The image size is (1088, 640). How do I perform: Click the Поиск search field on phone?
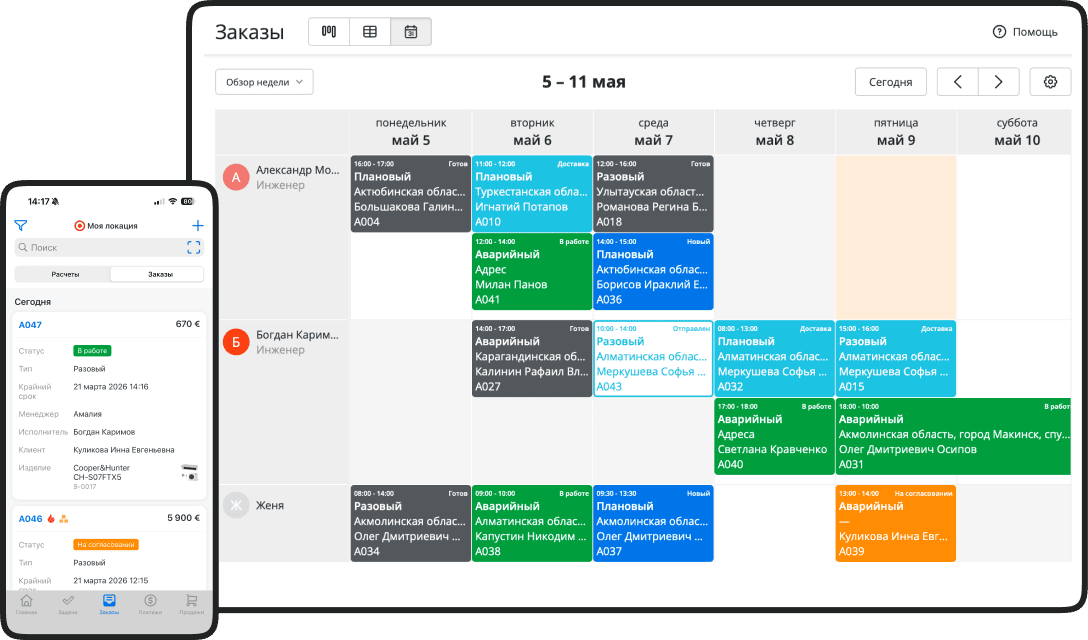point(100,247)
